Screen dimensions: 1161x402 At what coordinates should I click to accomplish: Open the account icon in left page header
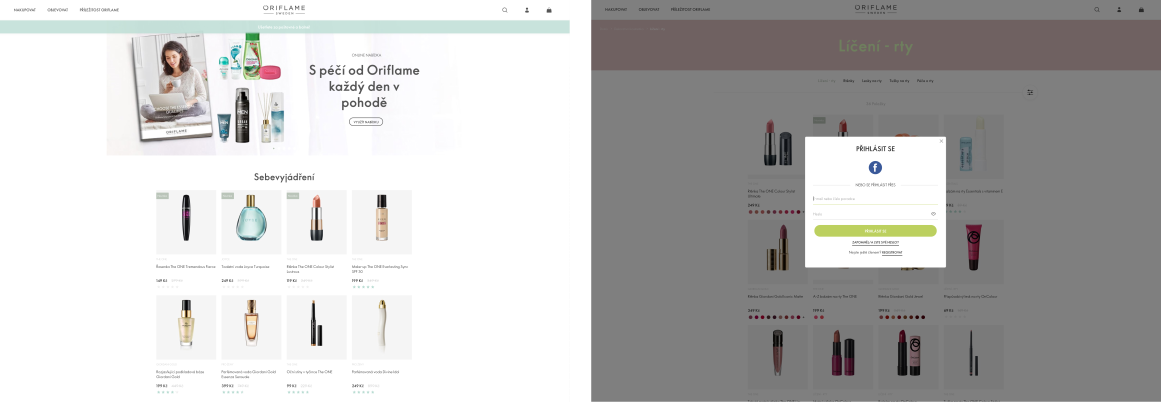[x=527, y=10]
